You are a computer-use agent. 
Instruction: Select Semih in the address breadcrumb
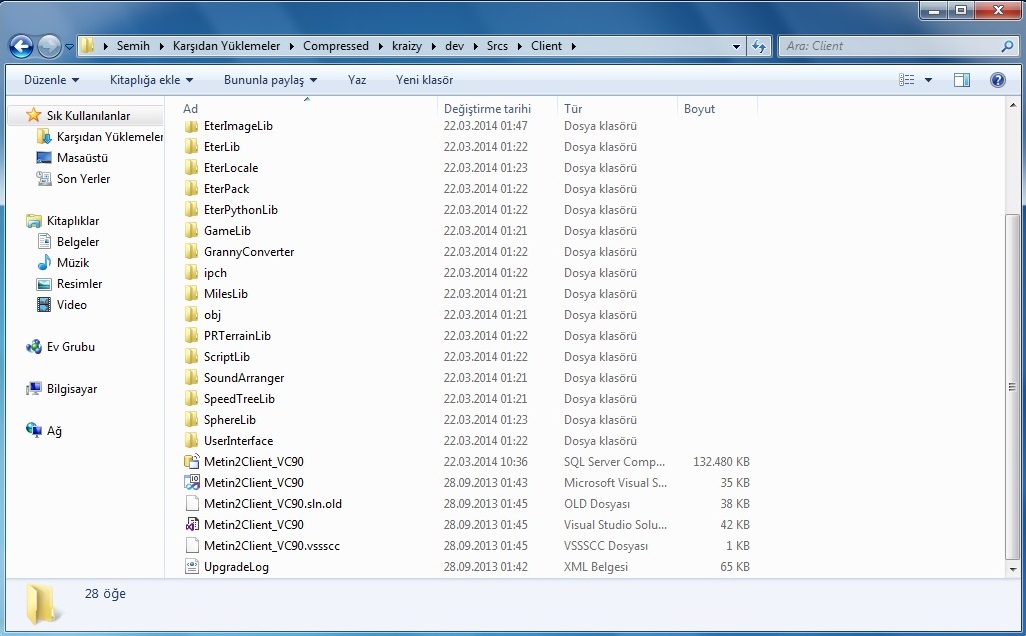point(133,46)
